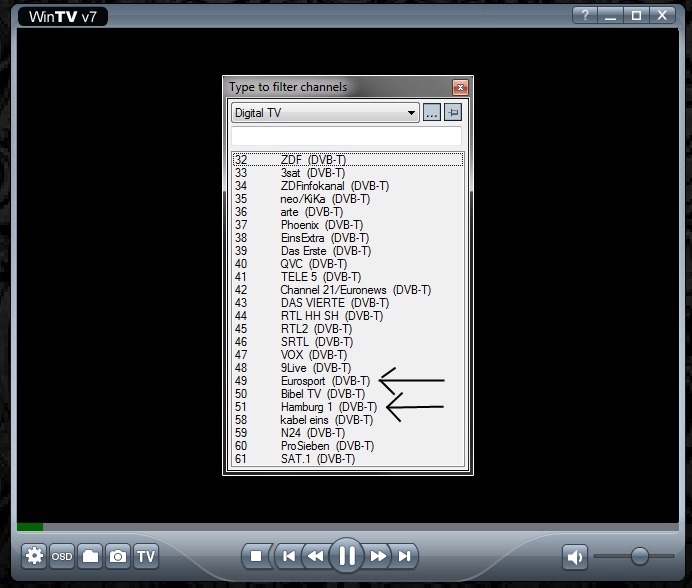Image resolution: width=692 pixels, height=588 pixels.
Task: Select channel 38 EinsExtra
Action: click(348, 238)
